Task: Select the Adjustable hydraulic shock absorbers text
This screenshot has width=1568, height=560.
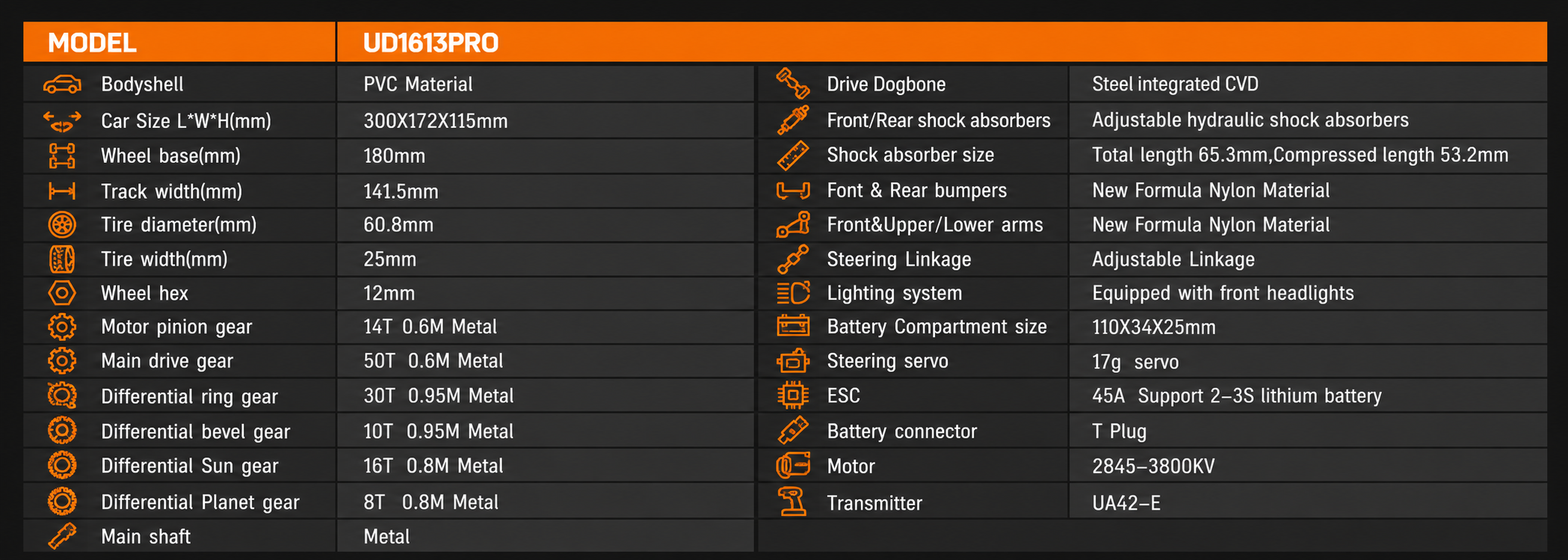Action: pyautogui.click(x=1250, y=120)
